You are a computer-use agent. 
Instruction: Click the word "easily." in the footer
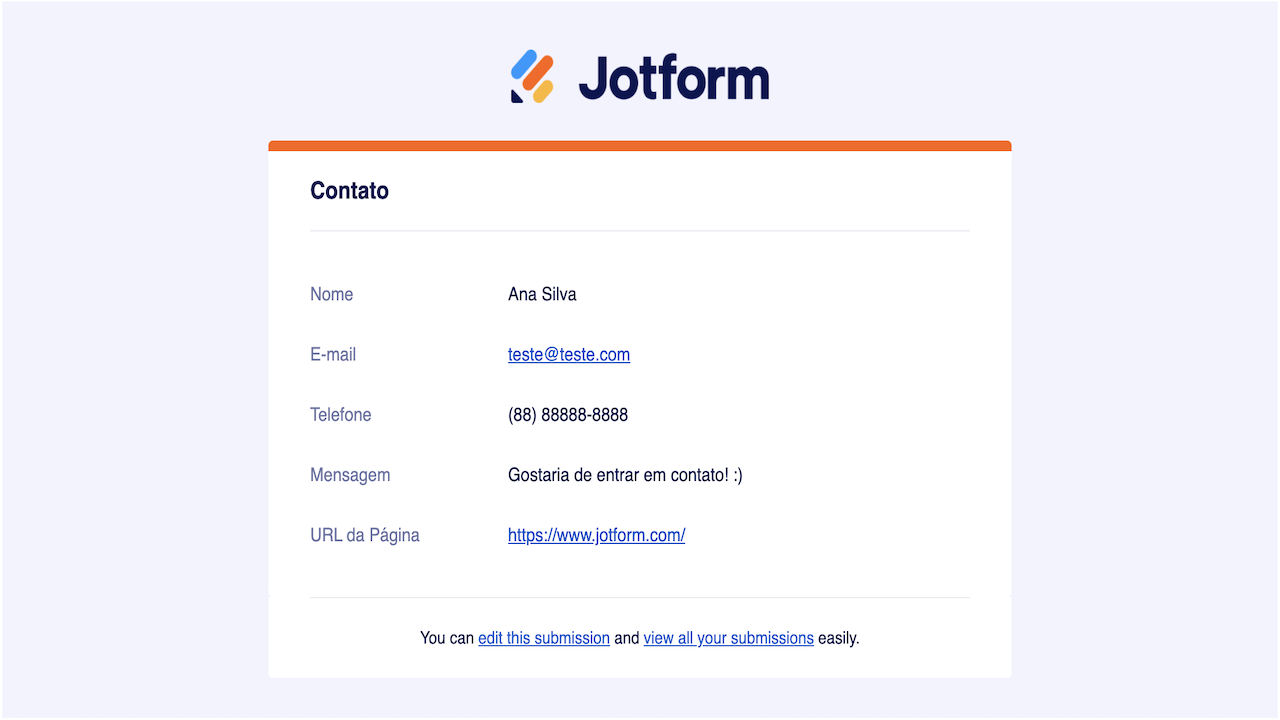[x=838, y=638]
